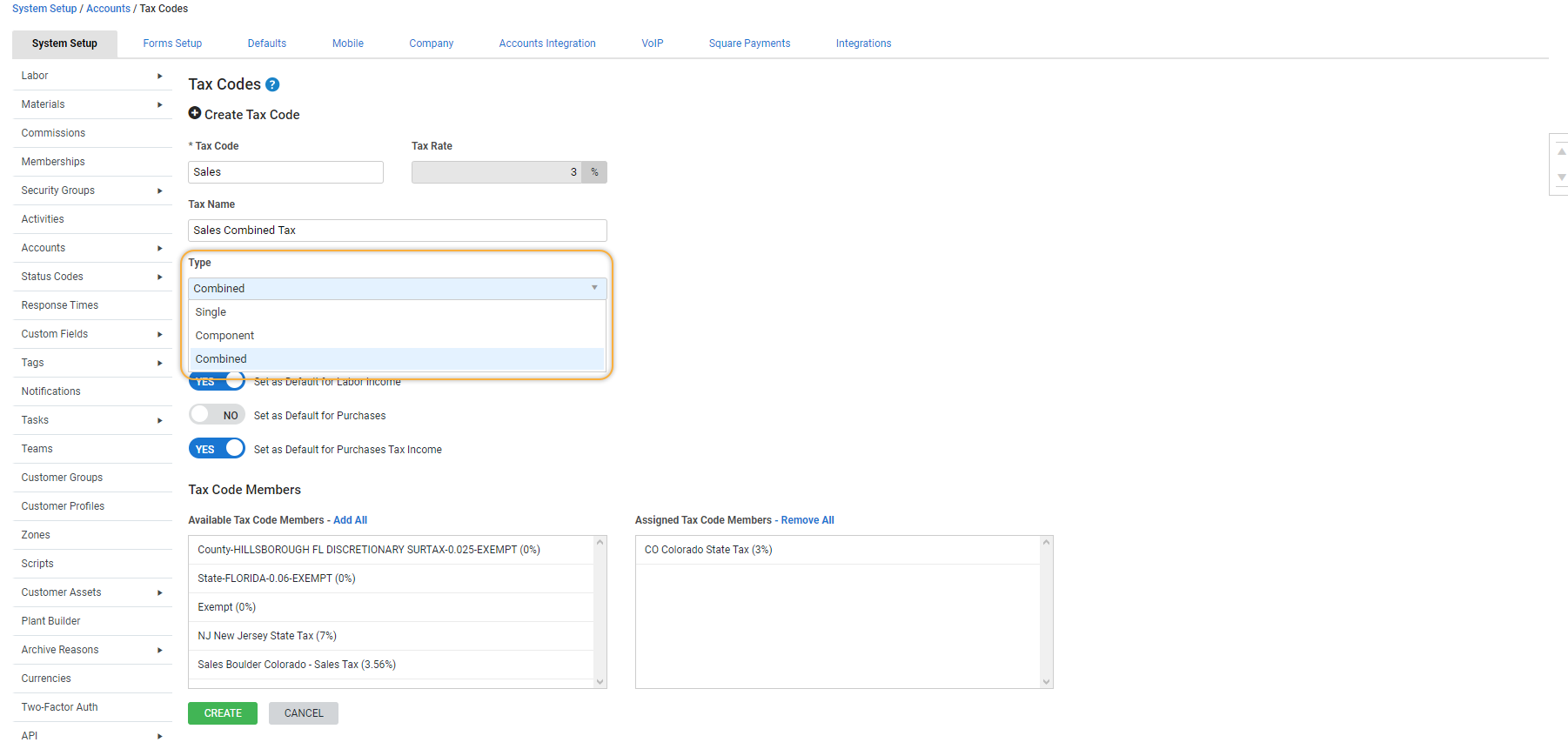Switch to the Forms Setup tab
This screenshot has height=749, width=1568.
pyautogui.click(x=172, y=43)
